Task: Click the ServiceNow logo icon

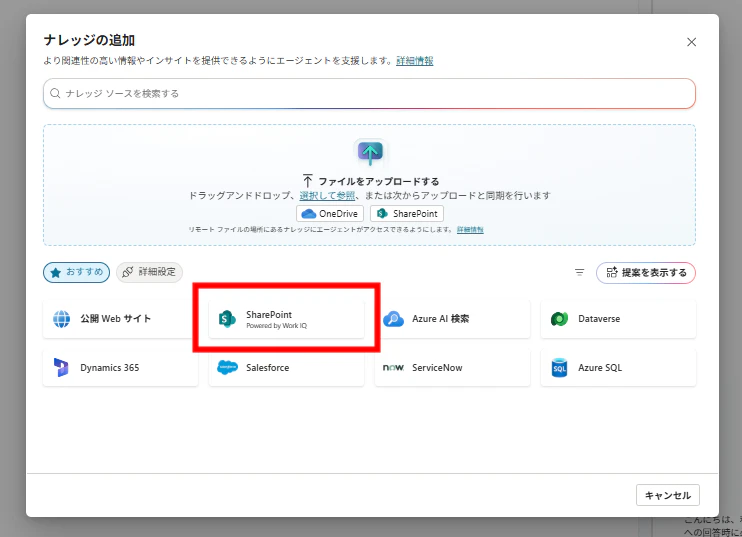Action: coord(393,368)
